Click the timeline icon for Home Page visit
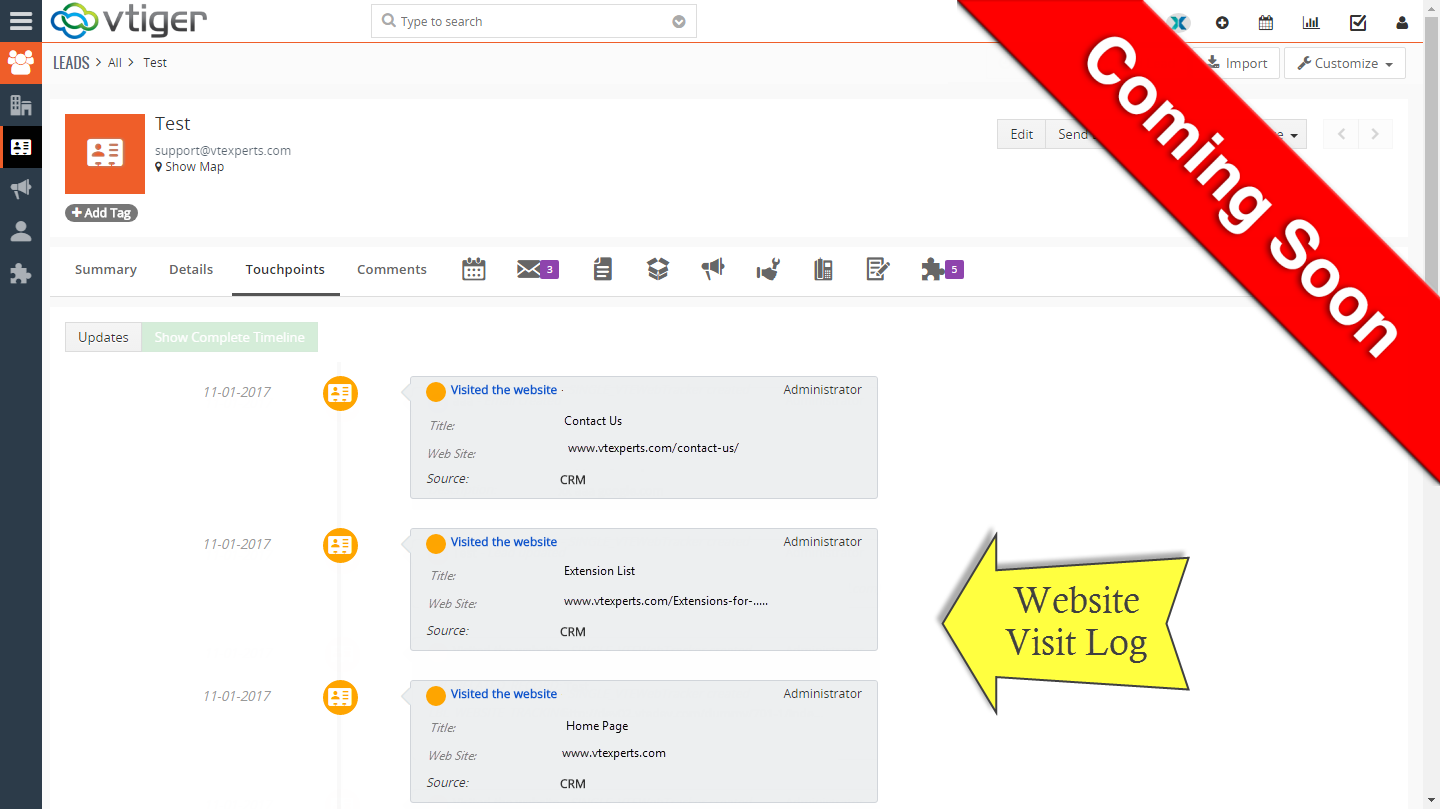The height and width of the screenshot is (809, 1440). tap(340, 697)
